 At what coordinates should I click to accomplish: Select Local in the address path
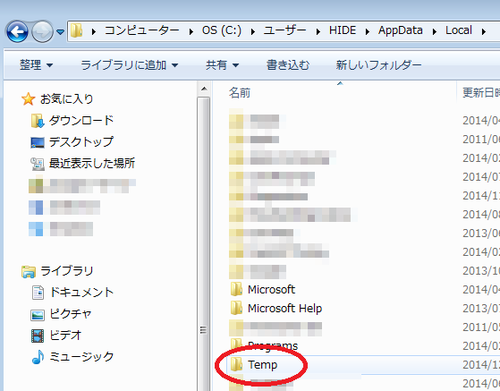click(x=458, y=31)
